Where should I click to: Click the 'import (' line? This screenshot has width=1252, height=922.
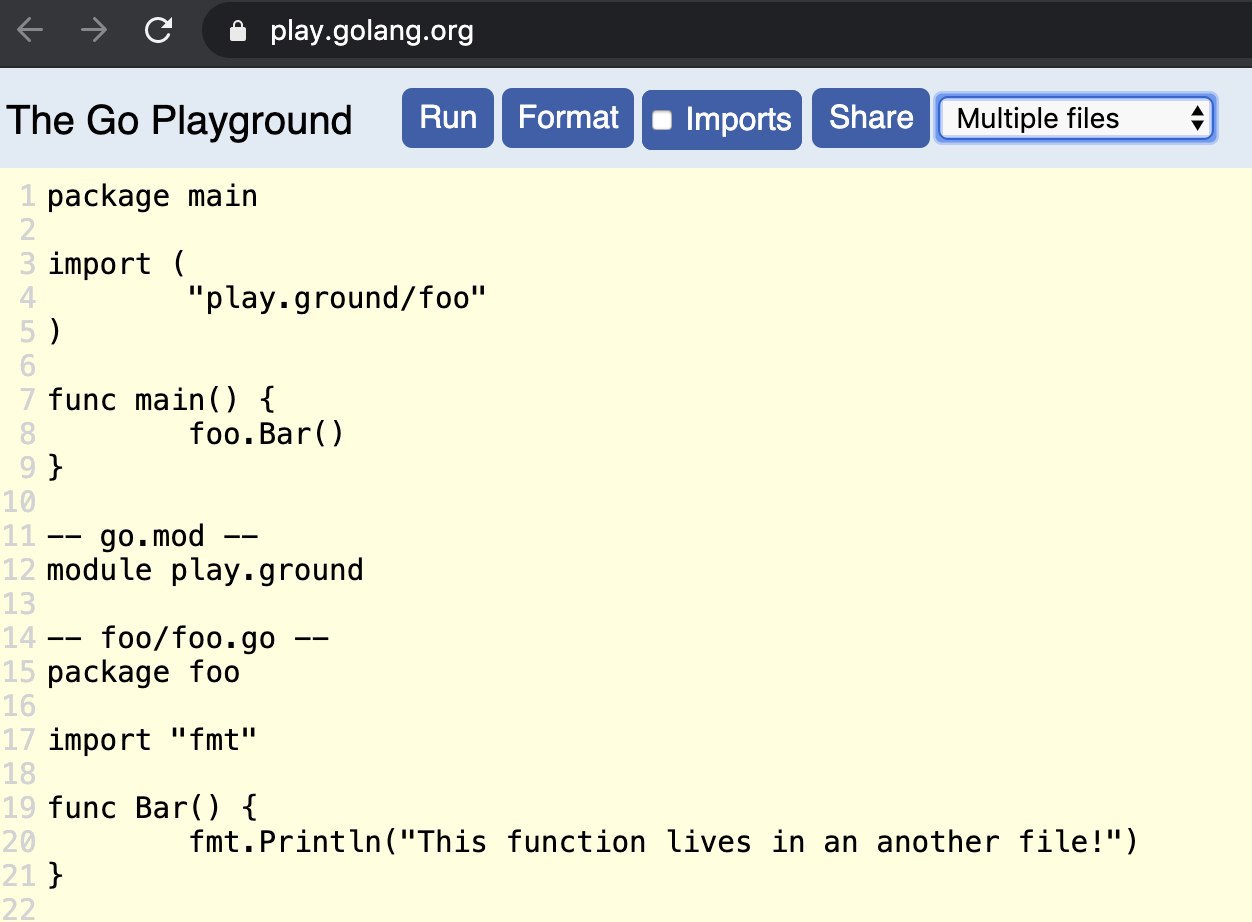[x=117, y=264]
